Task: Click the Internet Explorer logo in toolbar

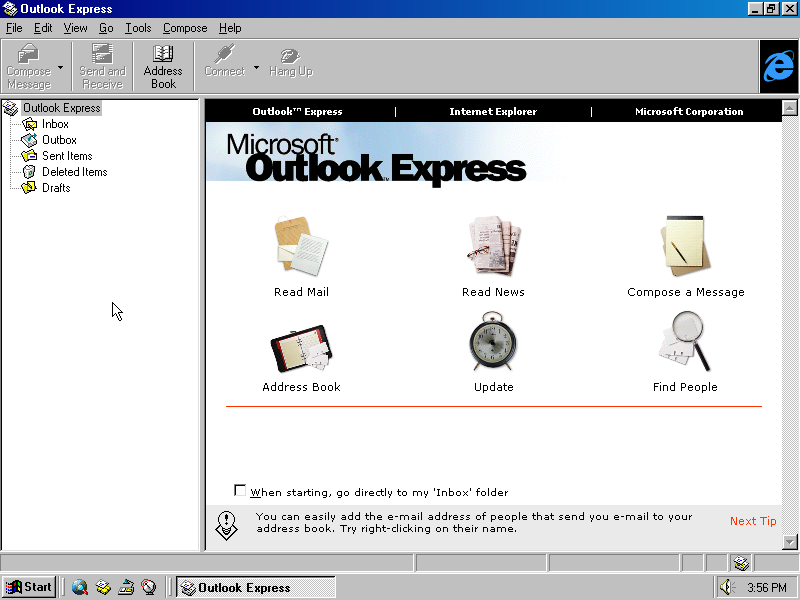Action: [x=778, y=66]
